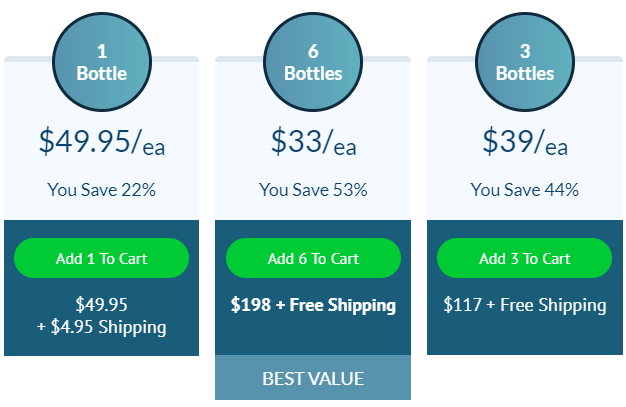Click the You Save 44% label
626x407 pixels.
click(525, 190)
